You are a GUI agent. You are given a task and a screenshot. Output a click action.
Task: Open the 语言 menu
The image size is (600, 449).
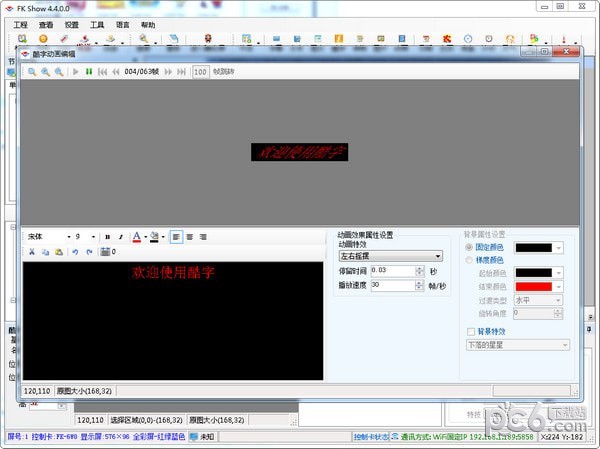point(123,25)
